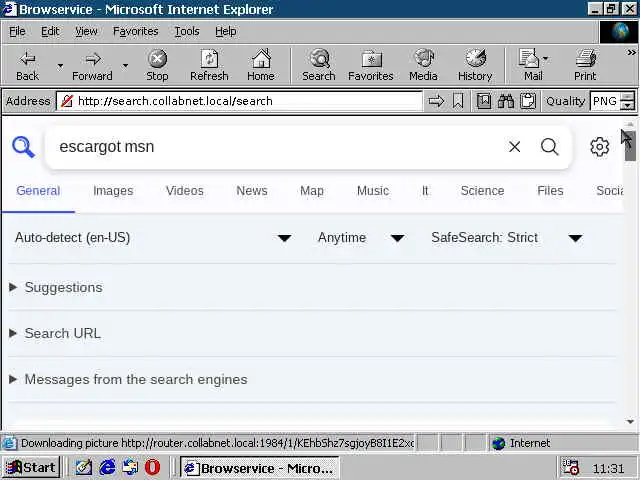
Task: Switch to the Videos tab
Action: point(184,191)
